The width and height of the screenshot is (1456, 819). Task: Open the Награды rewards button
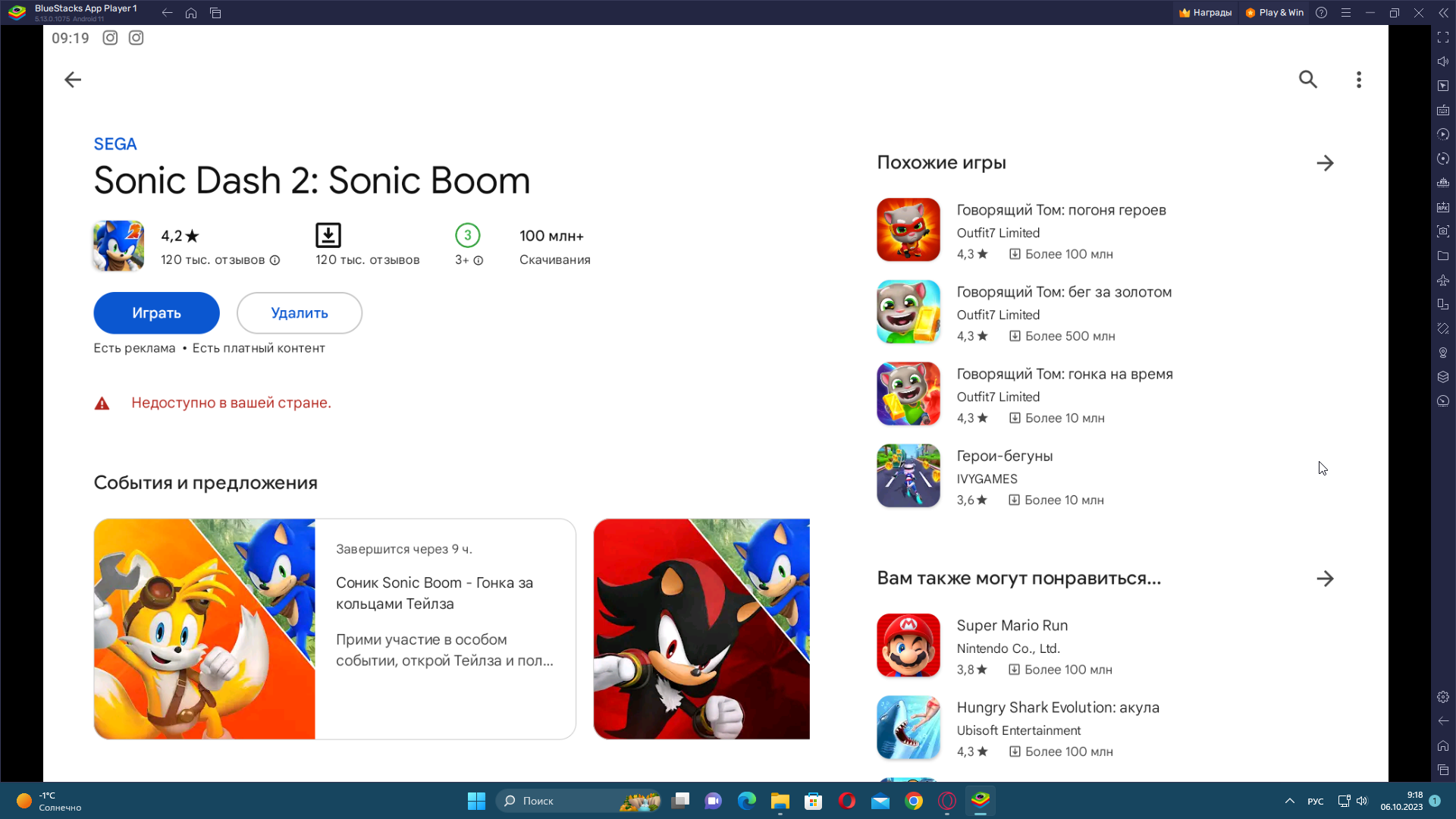pos(1205,13)
